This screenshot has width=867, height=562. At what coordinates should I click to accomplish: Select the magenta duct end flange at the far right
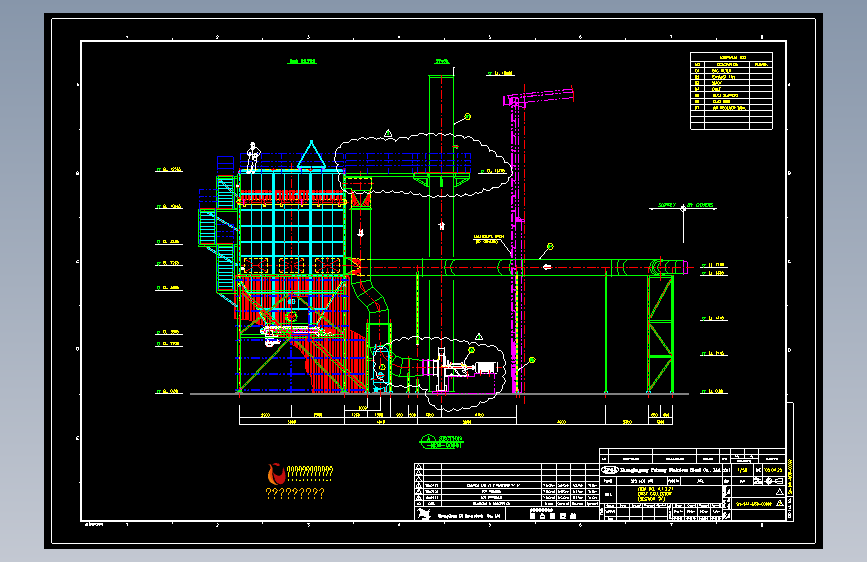tap(685, 268)
